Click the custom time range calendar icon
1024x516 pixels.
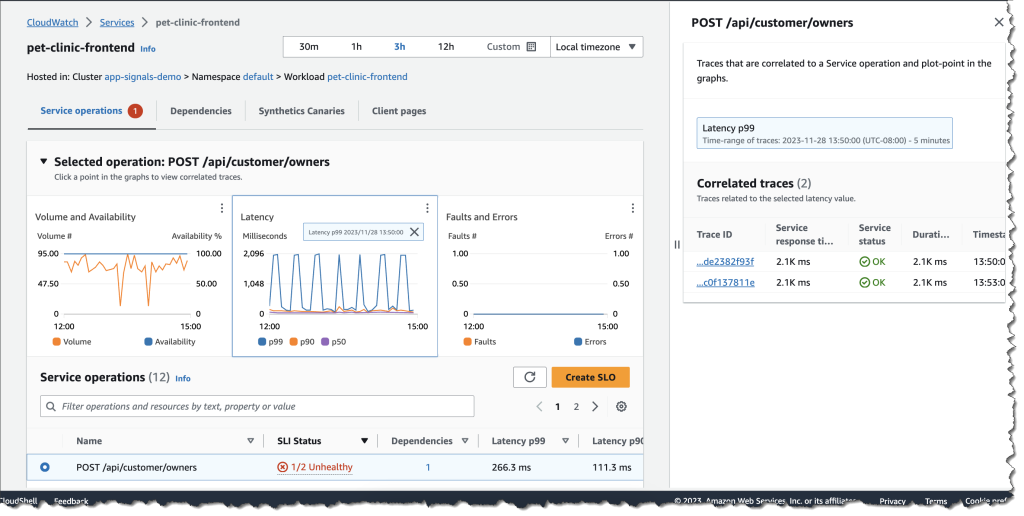pyautogui.click(x=531, y=47)
